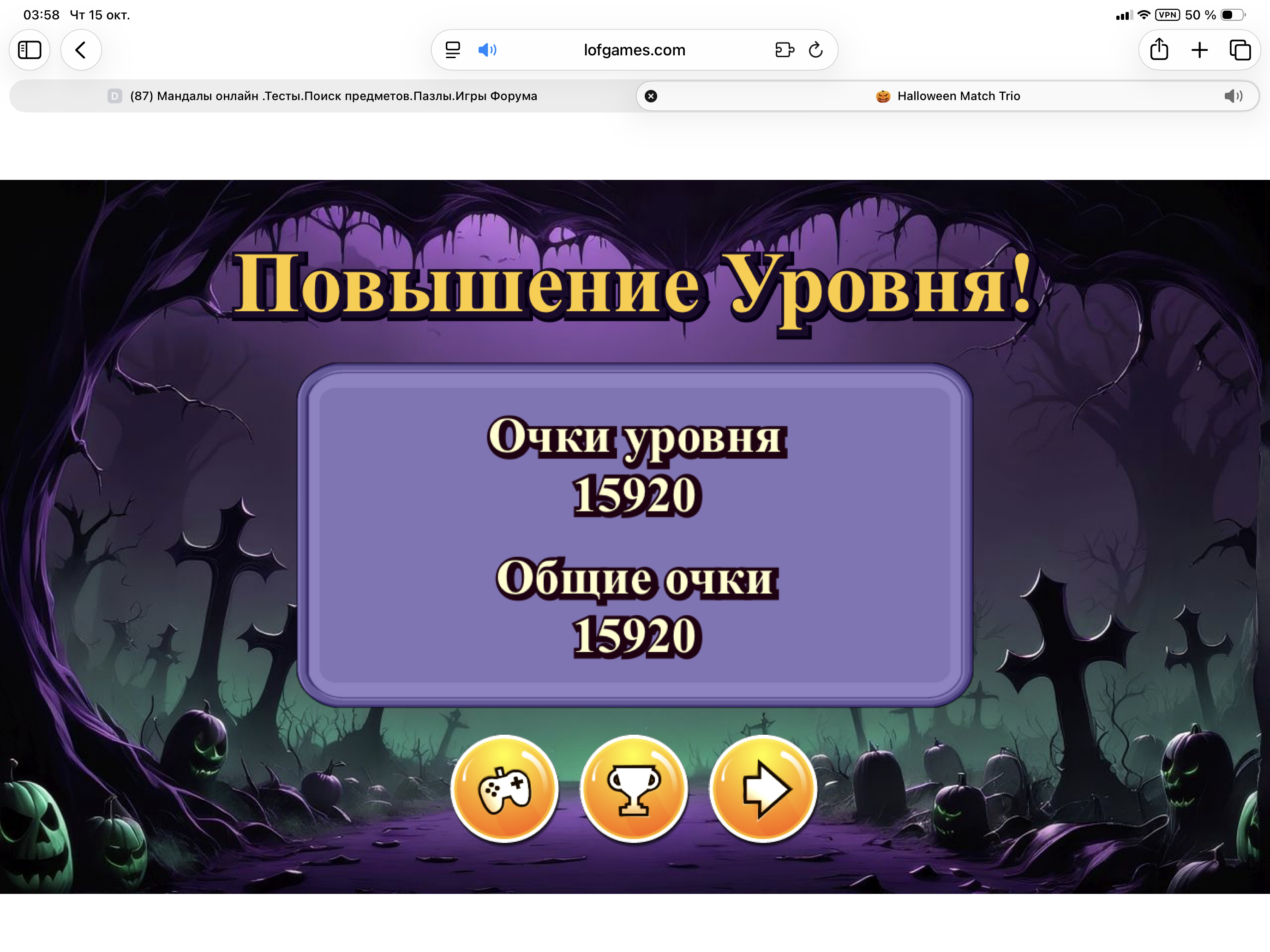
Task: Tap the VPN status indicator
Action: coord(1168,15)
